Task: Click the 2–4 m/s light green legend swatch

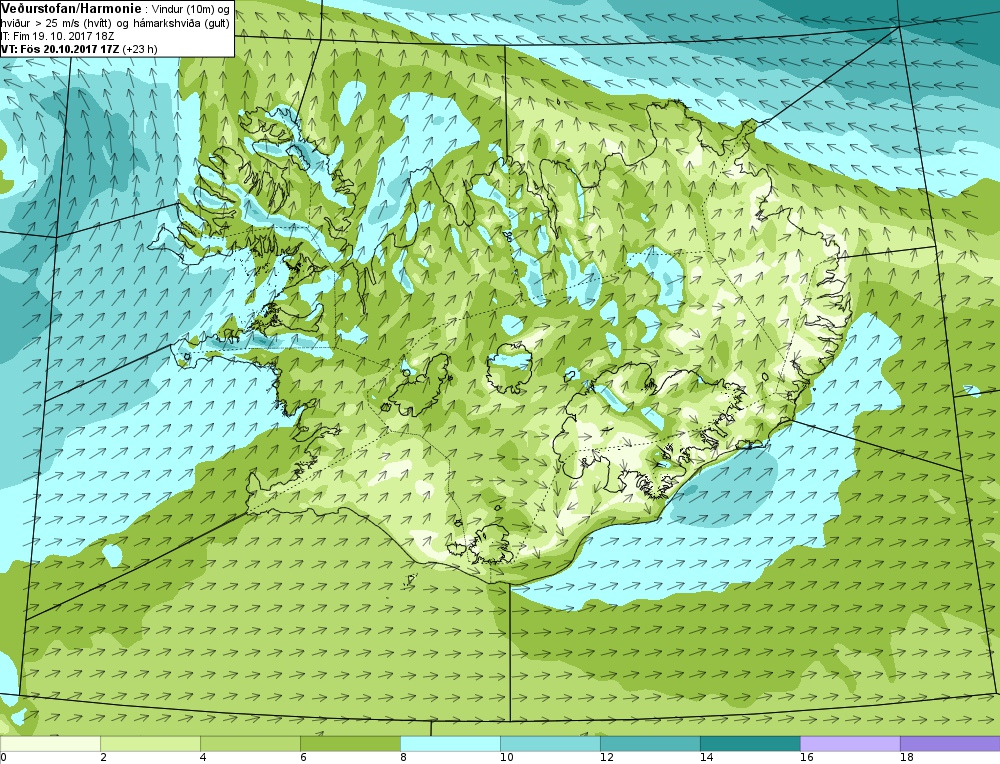Action: [151, 744]
